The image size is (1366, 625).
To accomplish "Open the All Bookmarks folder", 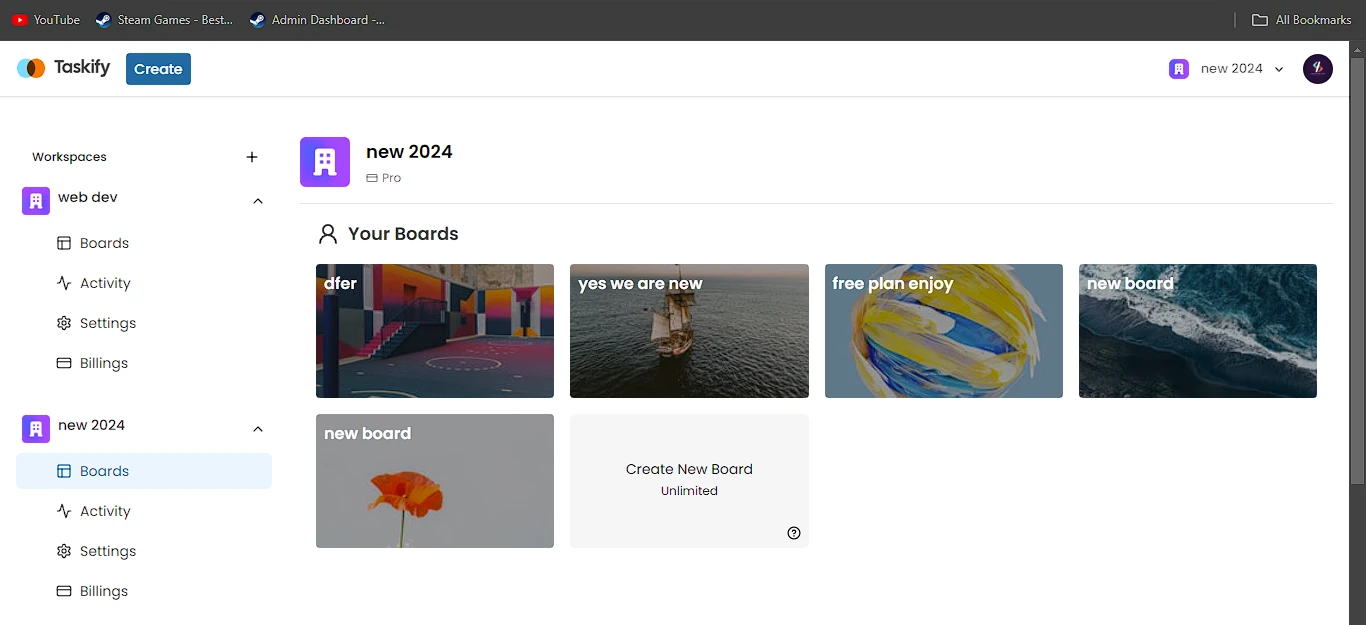I will coord(1302,20).
